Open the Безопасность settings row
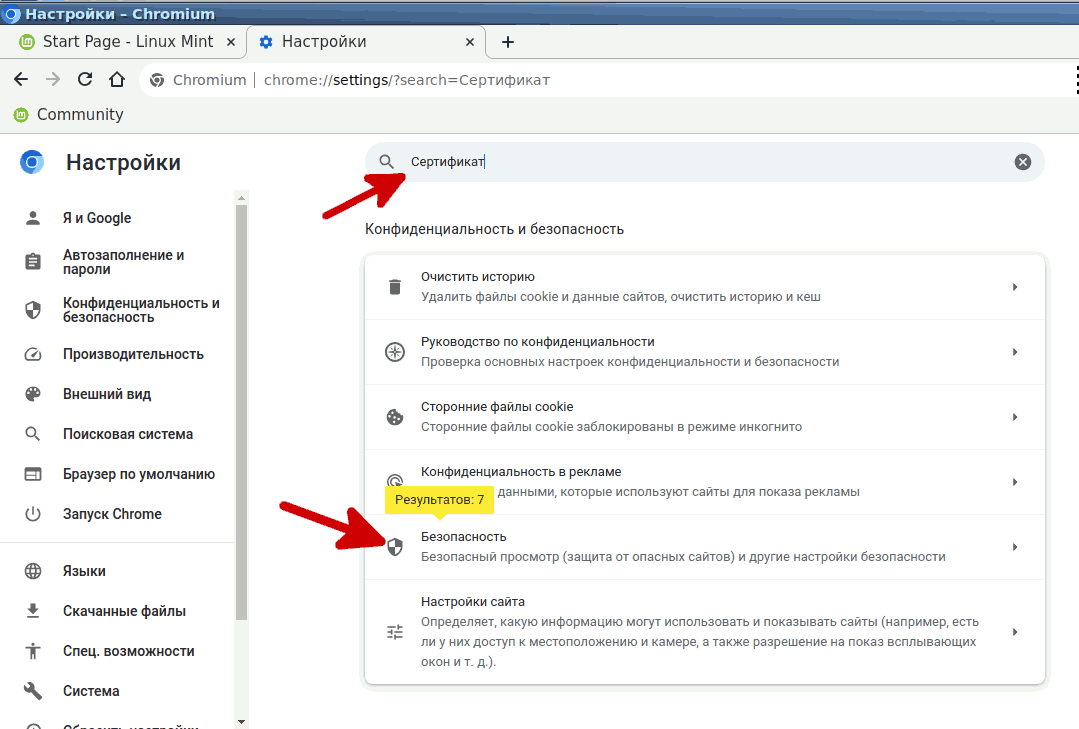Screen dimensions: 1079x729 point(705,547)
